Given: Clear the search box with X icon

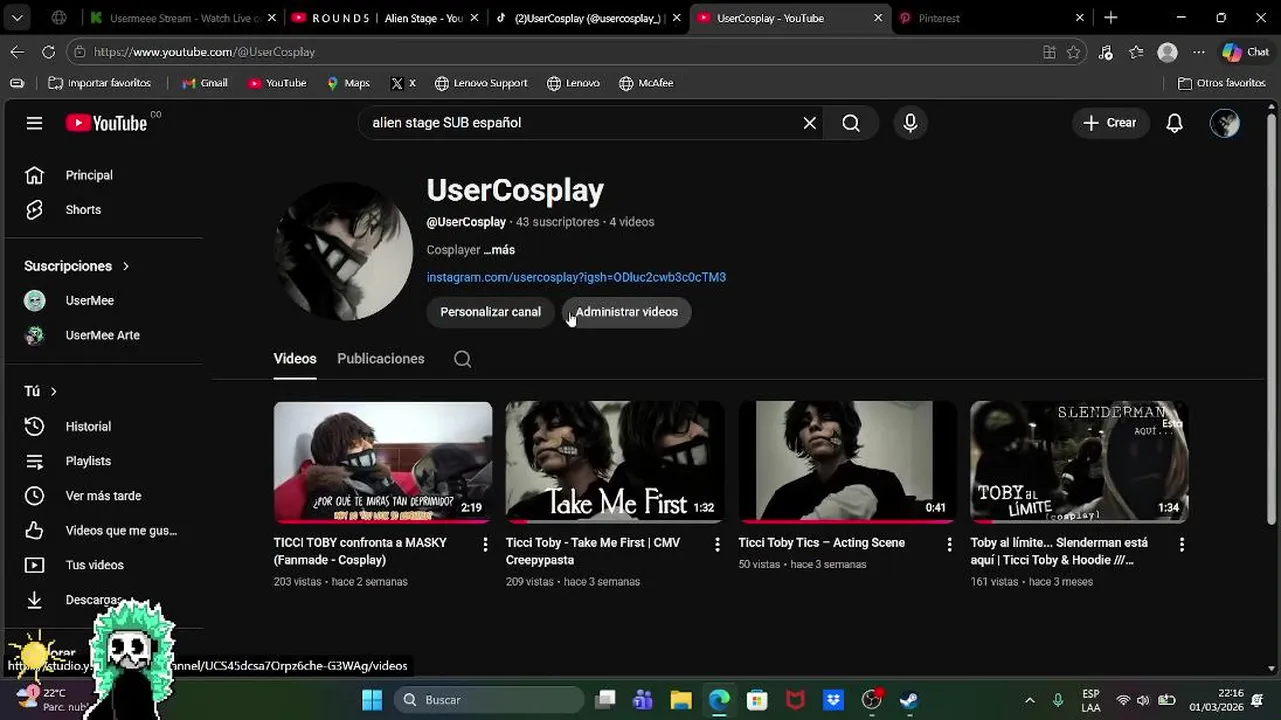Looking at the screenshot, I should [x=810, y=123].
